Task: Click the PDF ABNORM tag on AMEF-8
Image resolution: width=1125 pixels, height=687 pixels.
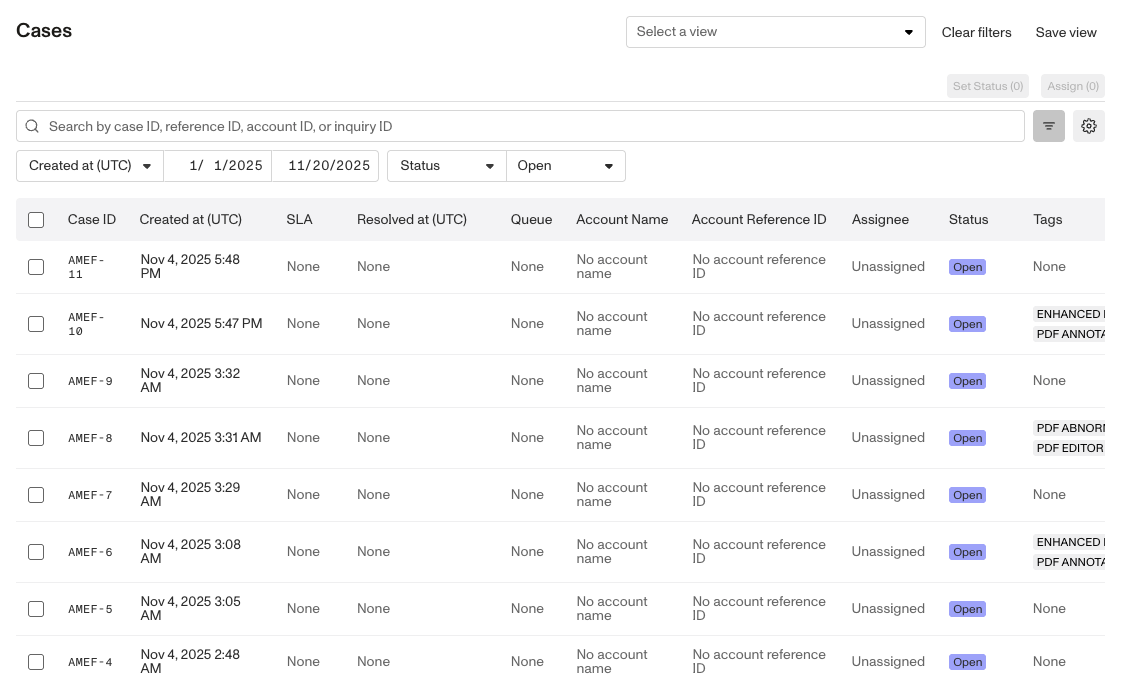Action: point(1069,428)
